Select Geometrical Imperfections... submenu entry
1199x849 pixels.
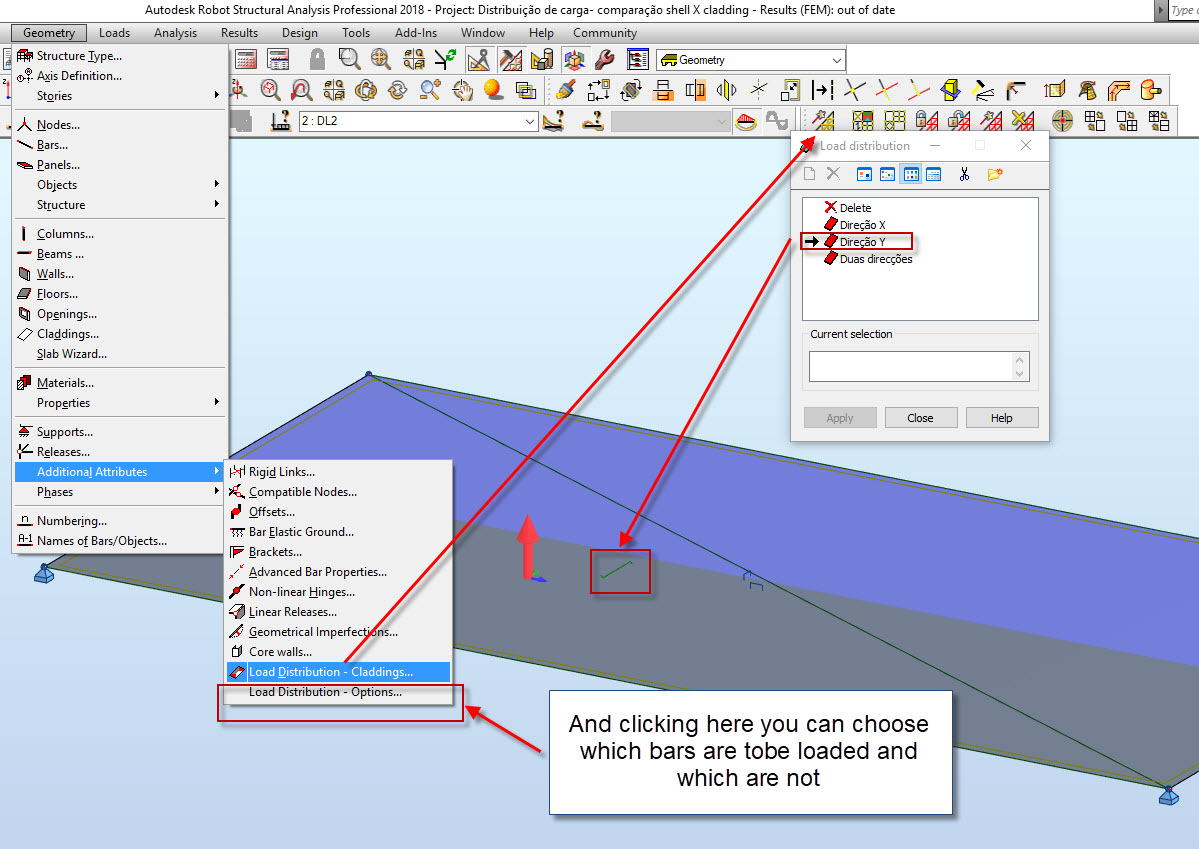[337, 632]
